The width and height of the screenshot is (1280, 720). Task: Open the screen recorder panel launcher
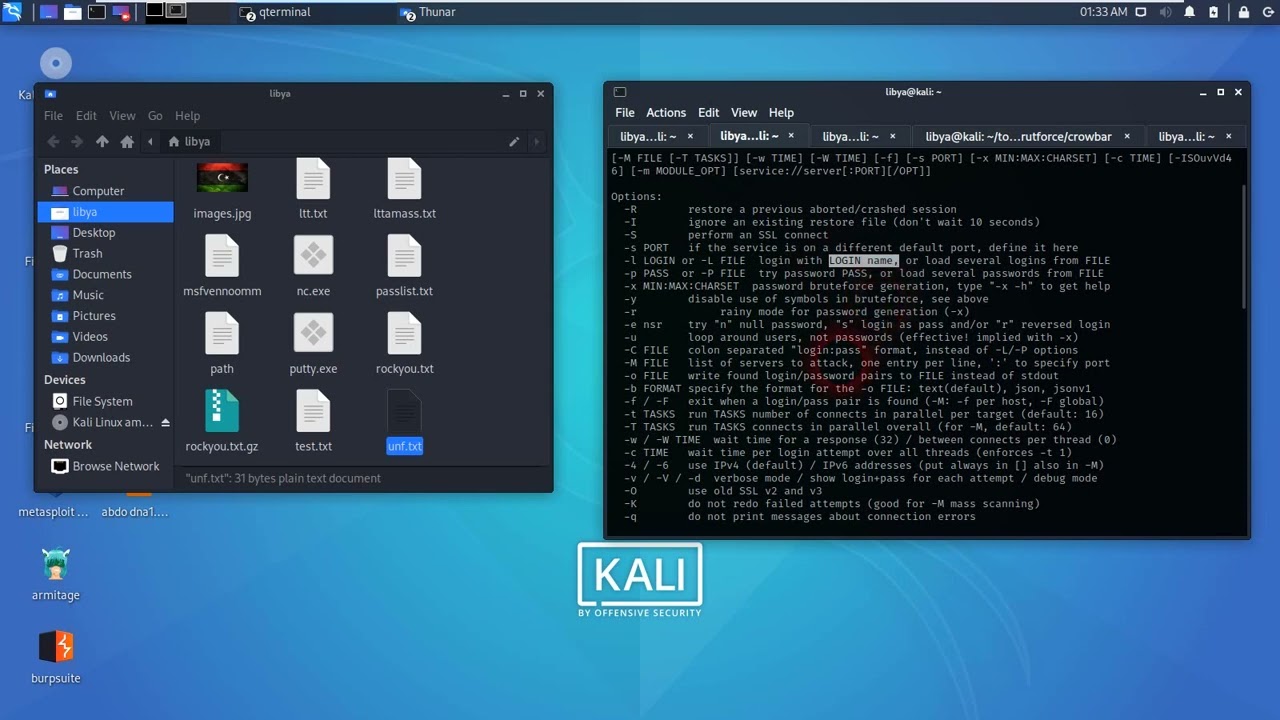[121, 12]
